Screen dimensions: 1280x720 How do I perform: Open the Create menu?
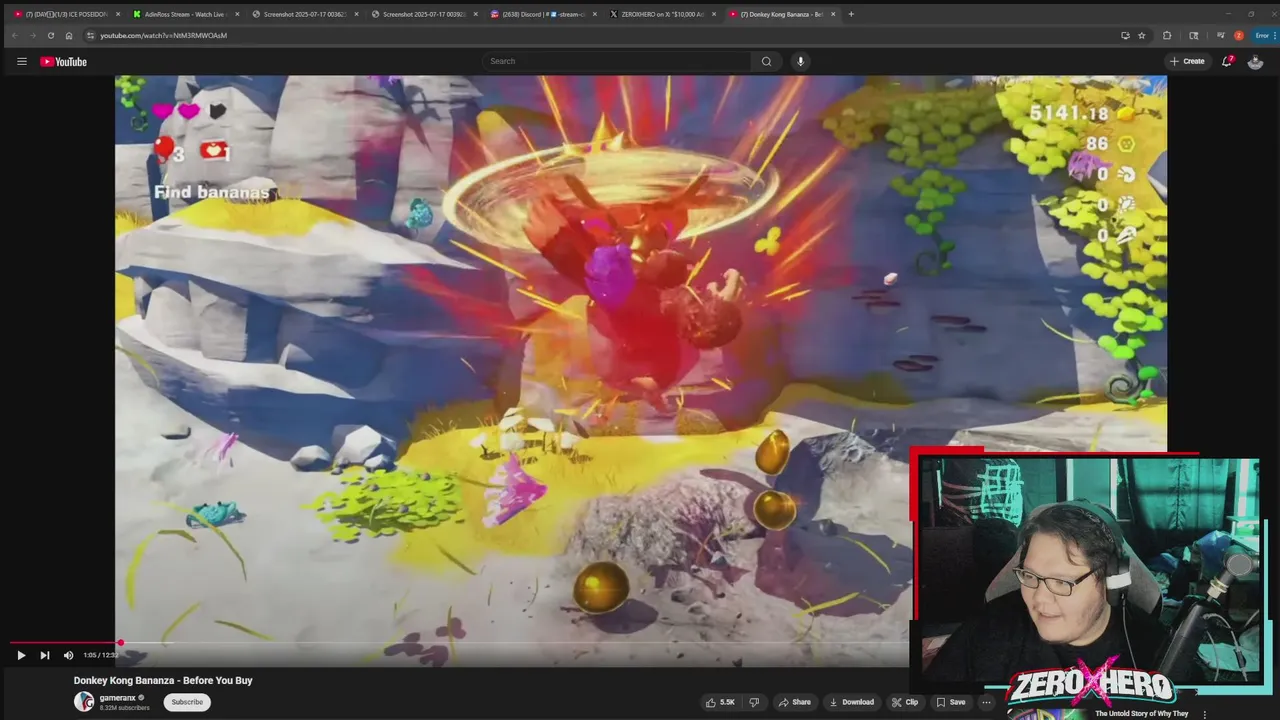[x=1187, y=61]
